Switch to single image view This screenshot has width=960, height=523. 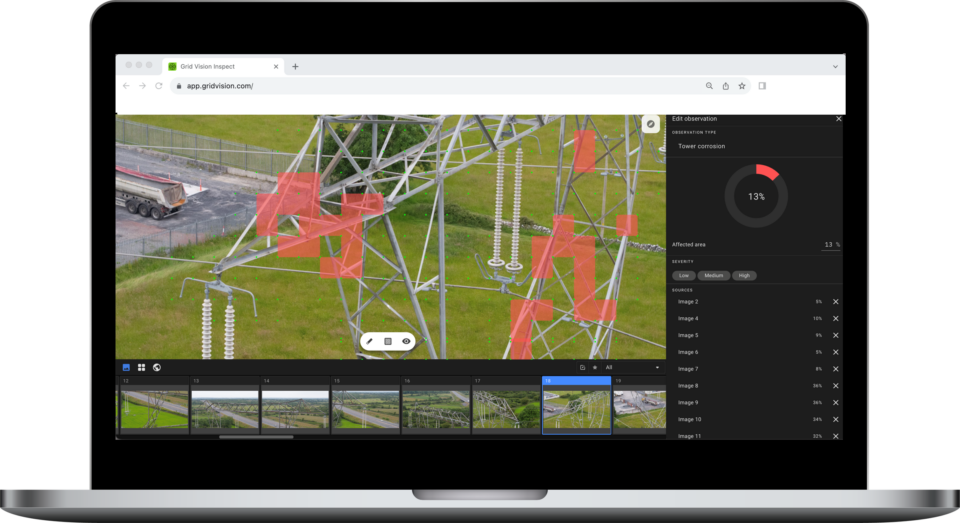tap(126, 368)
